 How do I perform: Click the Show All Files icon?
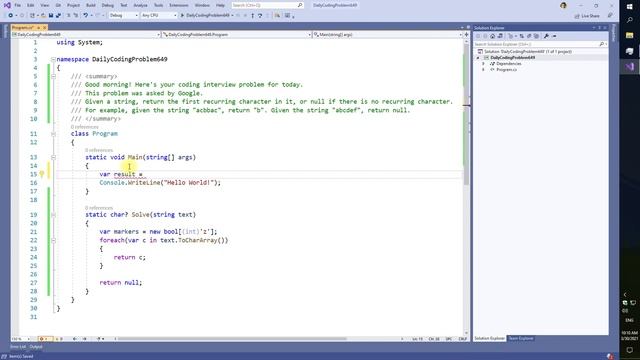click(x=536, y=36)
